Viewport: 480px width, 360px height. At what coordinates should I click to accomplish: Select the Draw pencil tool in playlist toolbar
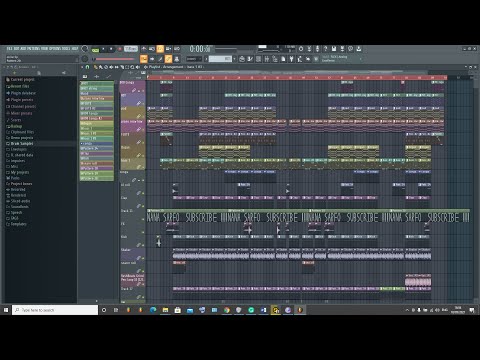(x=96, y=67)
